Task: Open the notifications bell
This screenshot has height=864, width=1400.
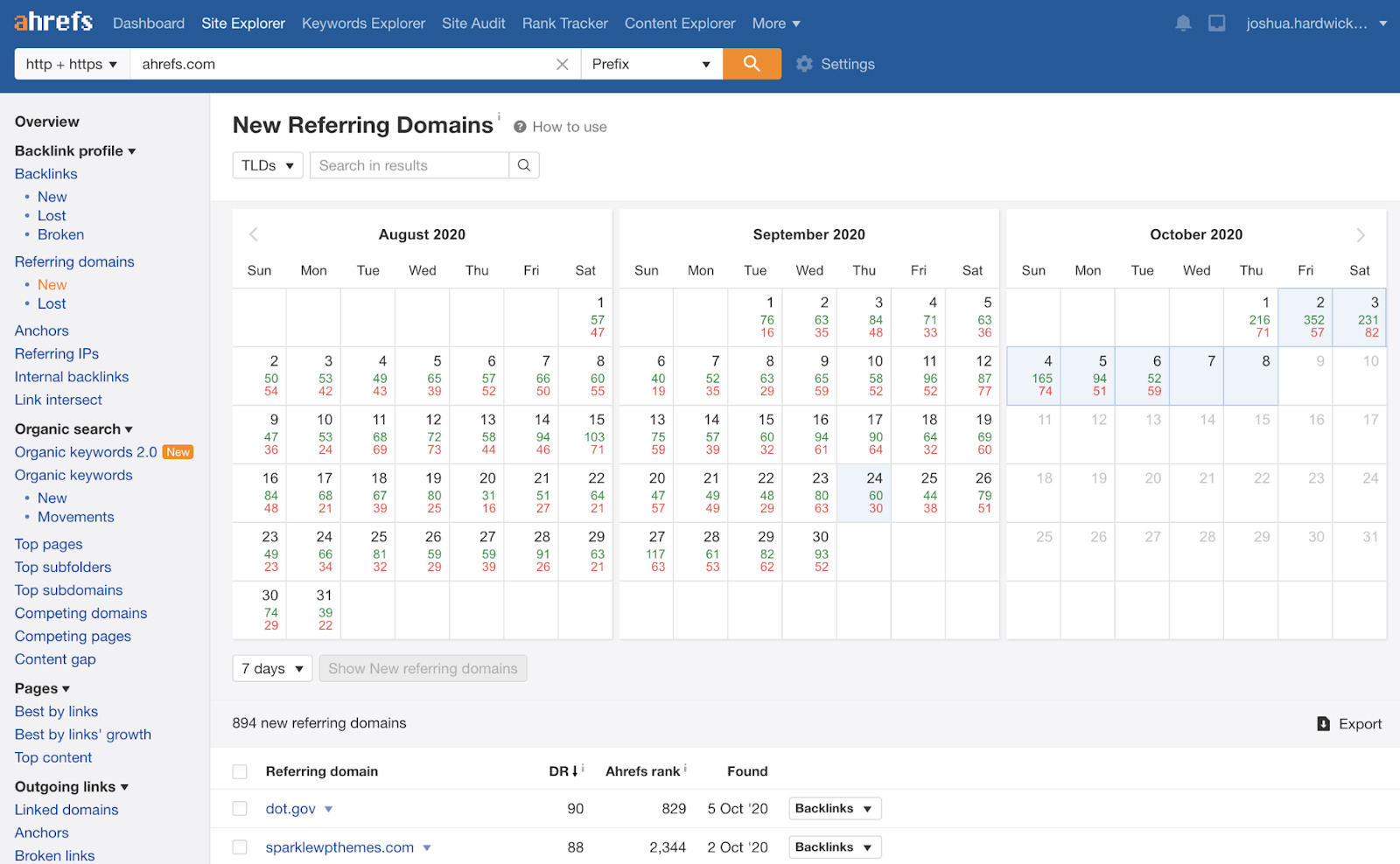Action: tap(1183, 24)
